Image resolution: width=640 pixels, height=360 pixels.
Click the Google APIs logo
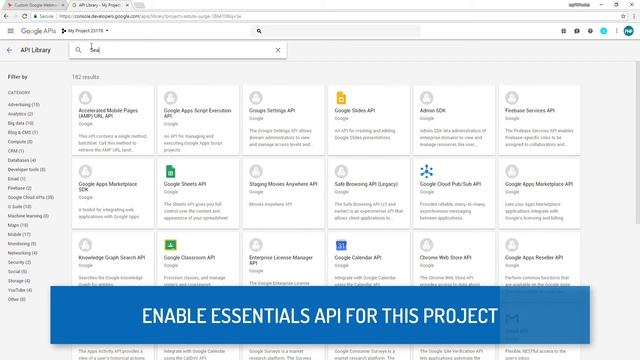tap(38, 31)
